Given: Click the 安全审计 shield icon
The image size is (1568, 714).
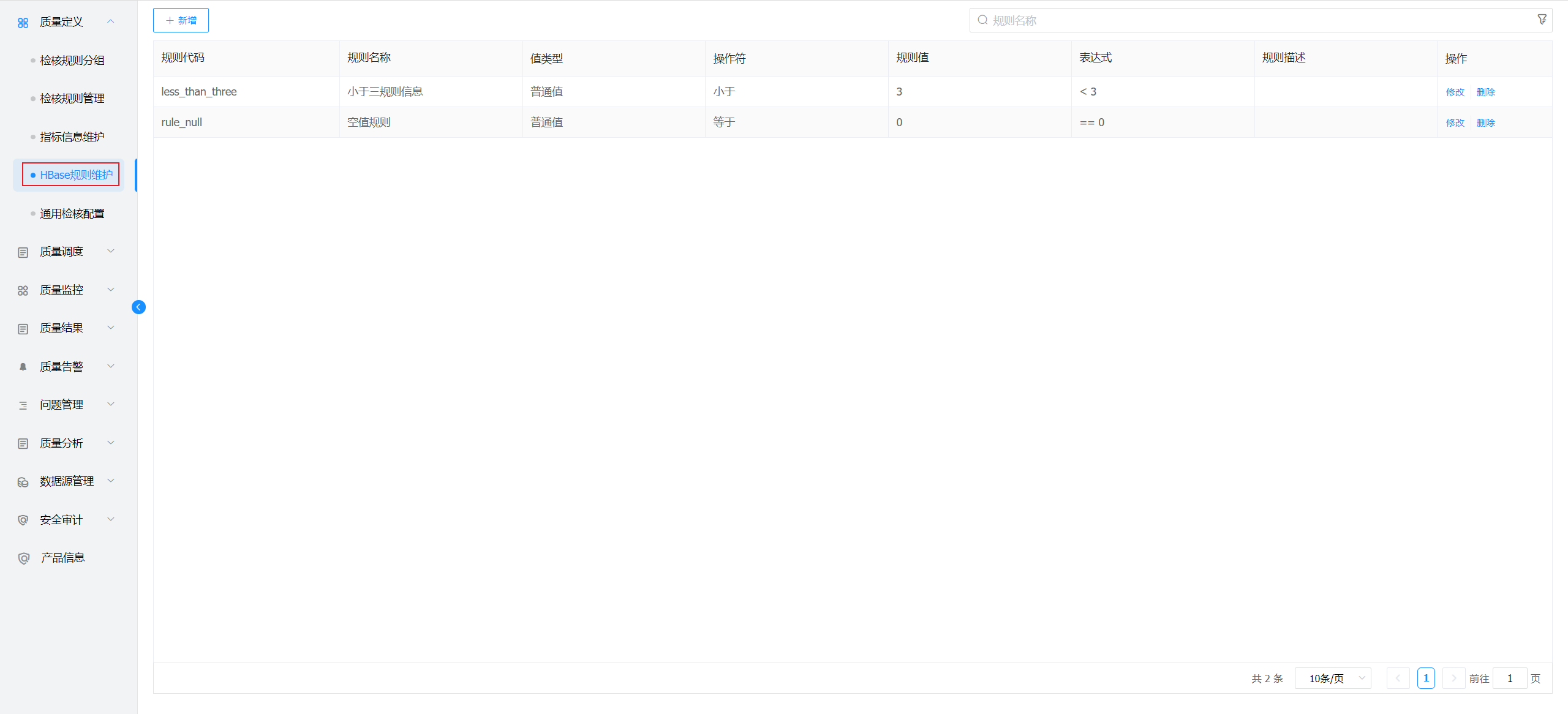Looking at the screenshot, I should [x=23, y=520].
